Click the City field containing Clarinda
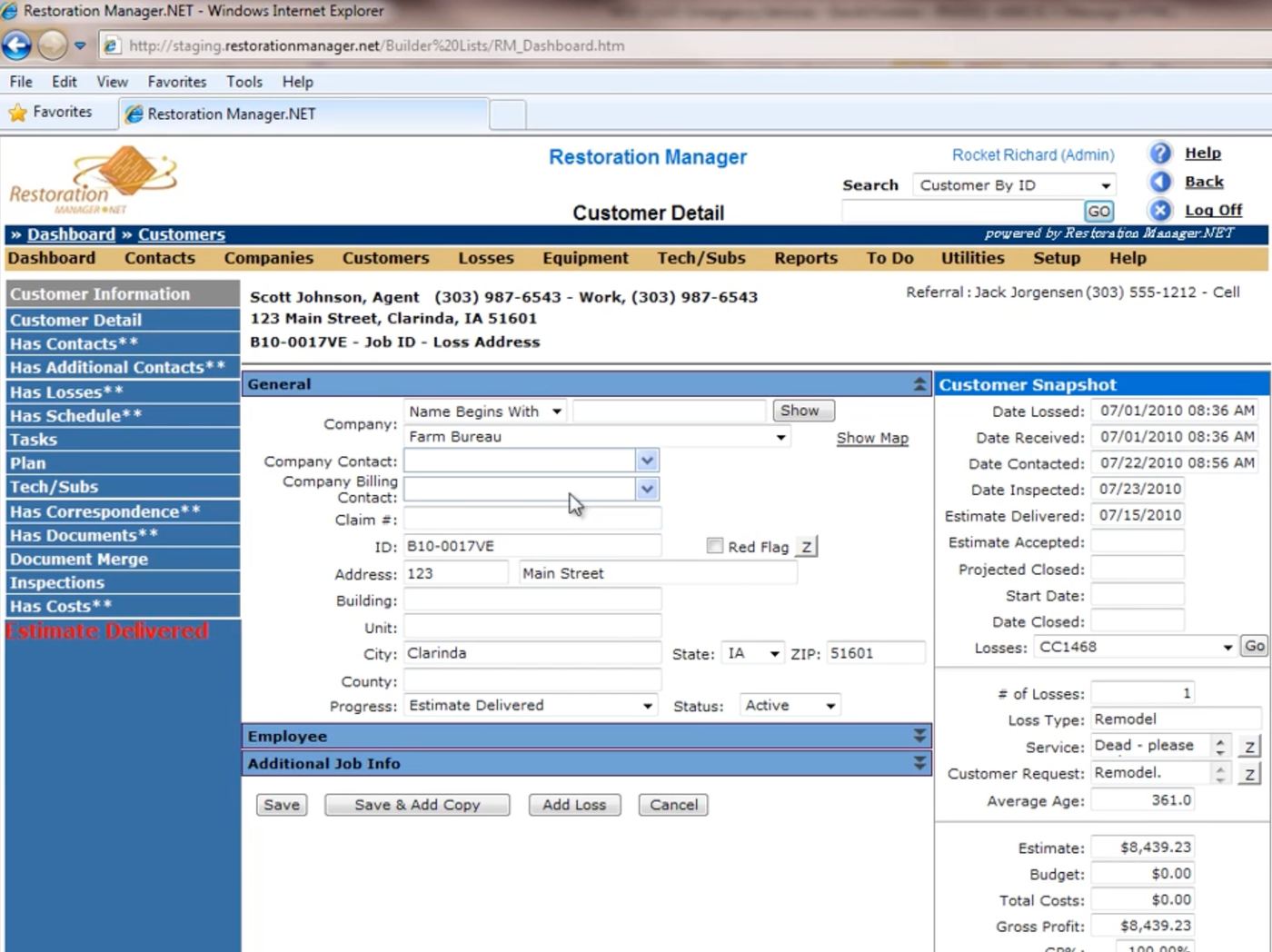1272x952 pixels. coord(532,653)
